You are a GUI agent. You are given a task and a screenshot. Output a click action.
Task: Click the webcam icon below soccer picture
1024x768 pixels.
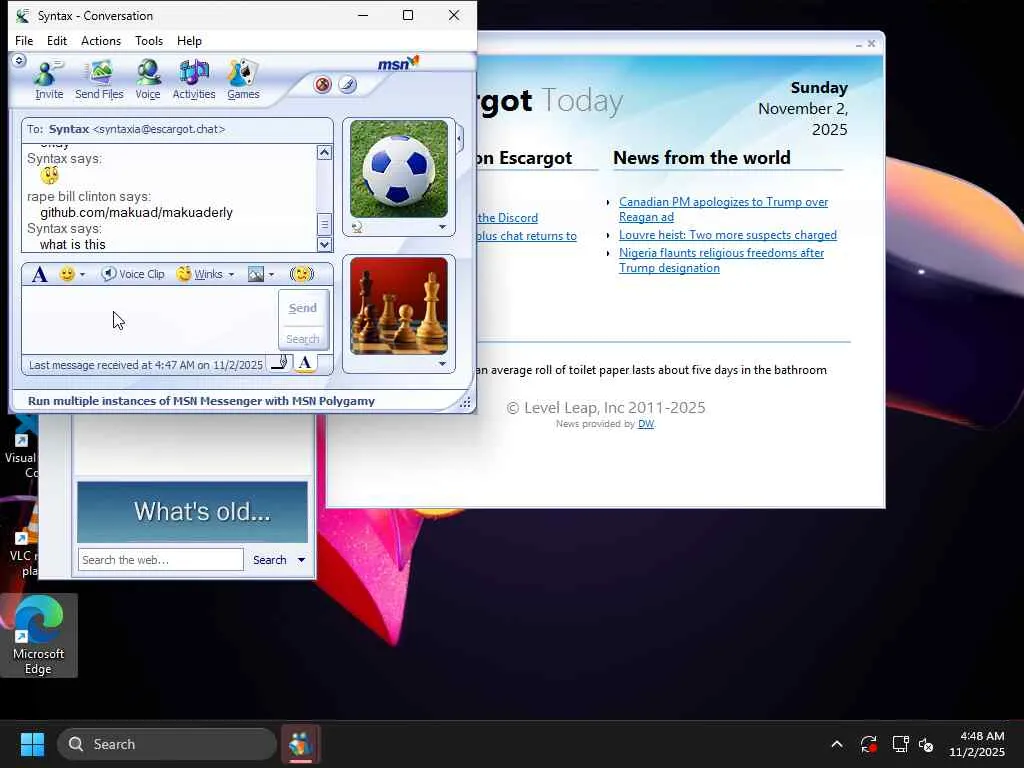click(357, 227)
